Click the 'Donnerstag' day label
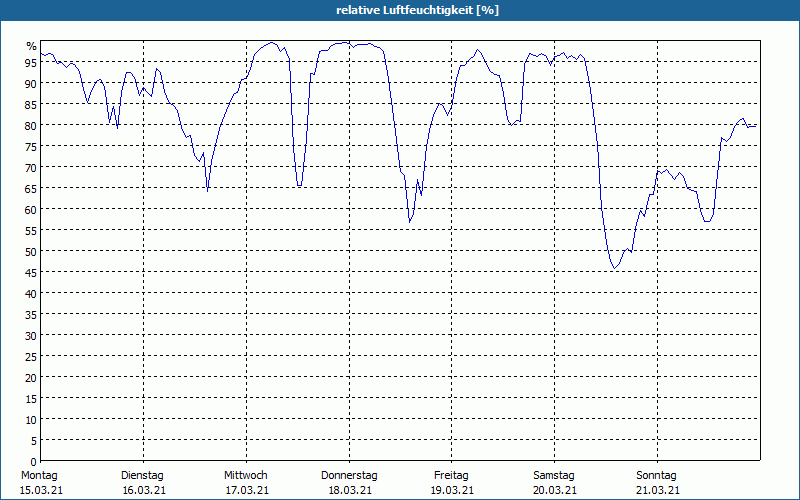Image resolution: width=800 pixels, height=500 pixels. 349,475
